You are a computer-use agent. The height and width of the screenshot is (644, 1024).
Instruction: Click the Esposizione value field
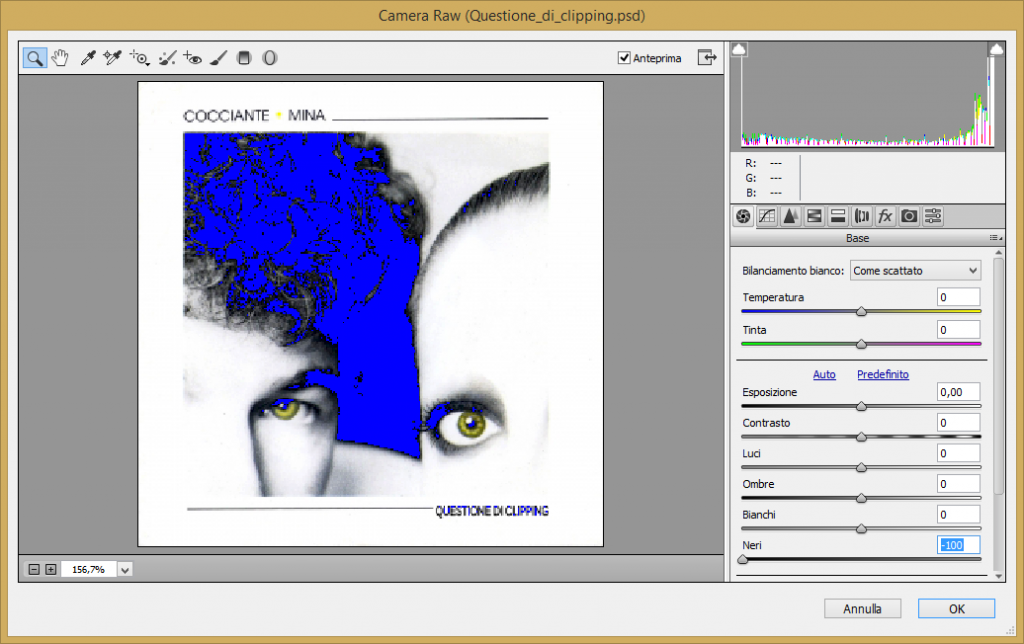(958, 392)
